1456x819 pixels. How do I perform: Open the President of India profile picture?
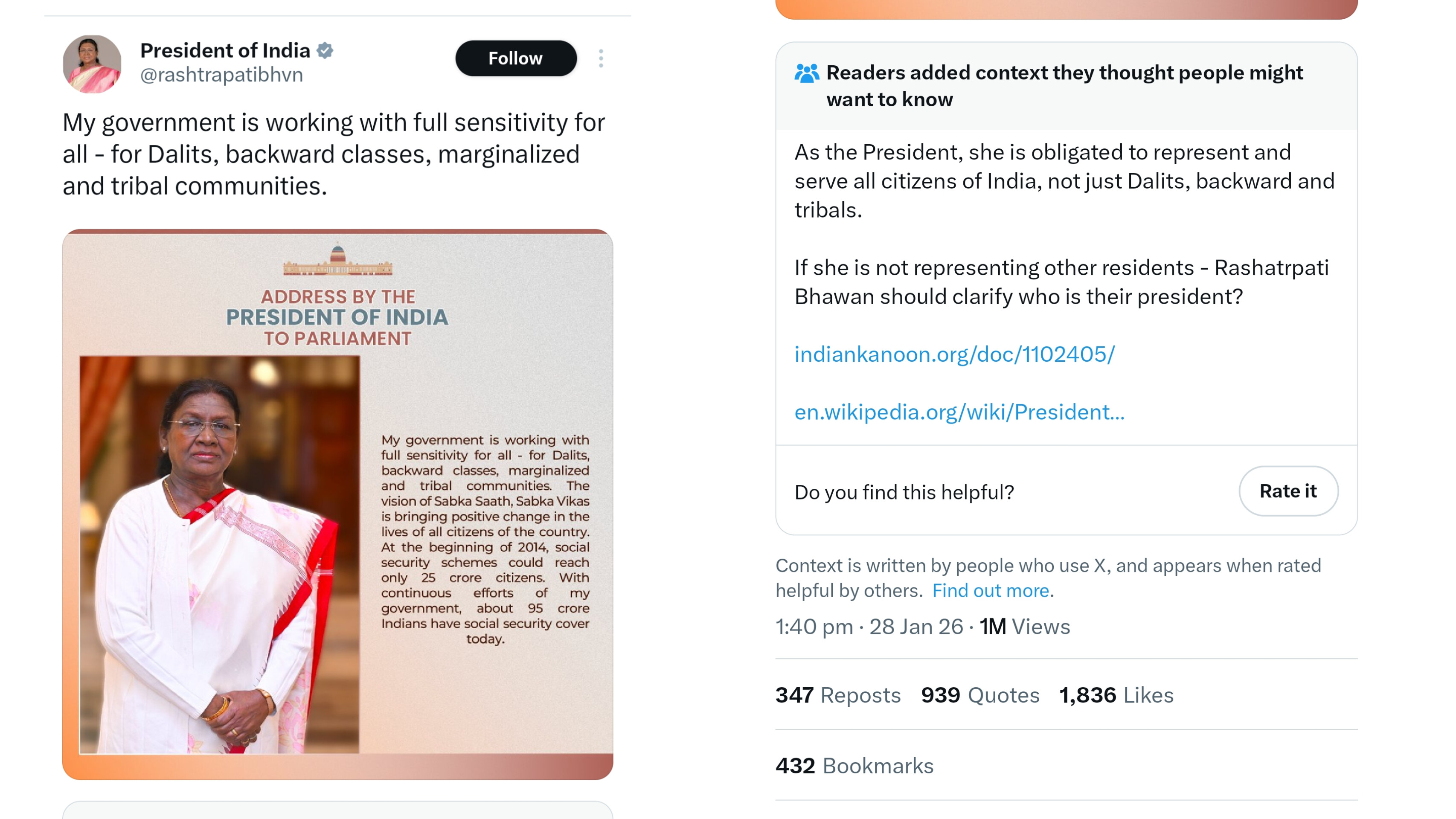click(92, 64)
